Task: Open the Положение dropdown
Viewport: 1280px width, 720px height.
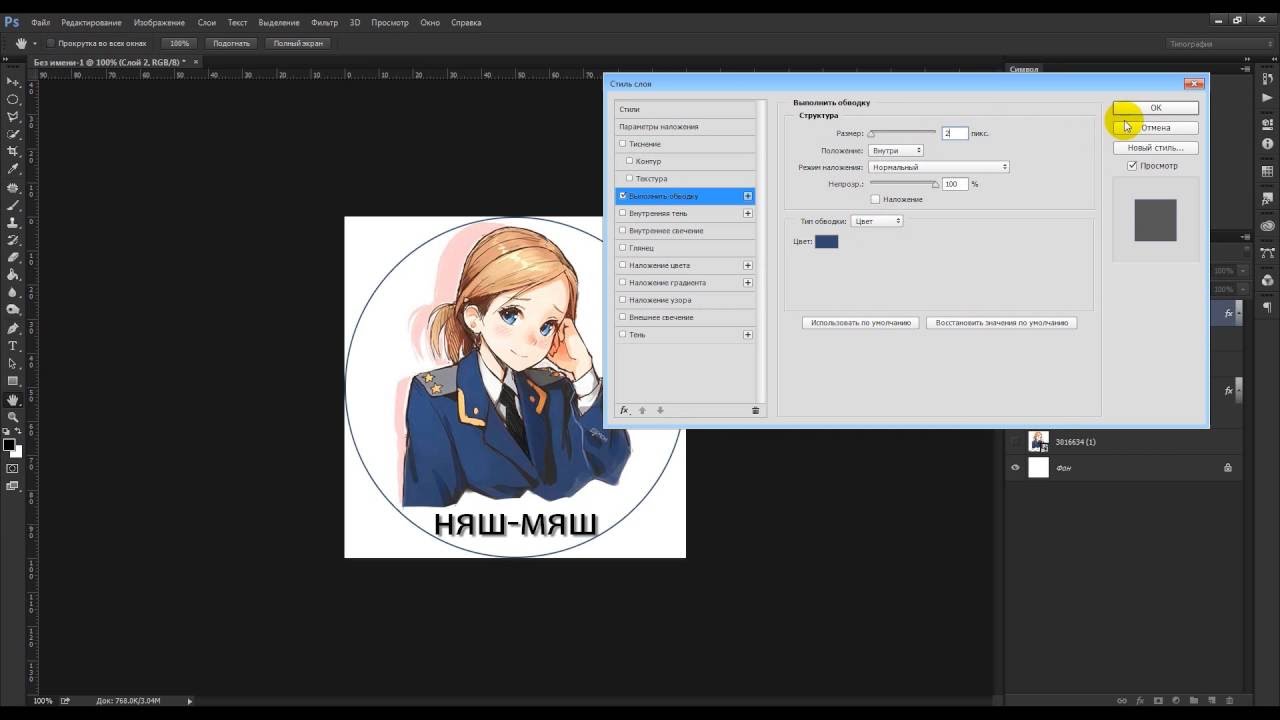Action: coord(896,150)
